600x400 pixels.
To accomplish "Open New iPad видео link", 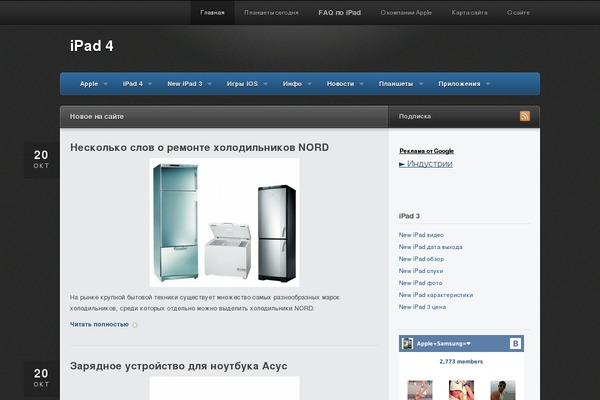I will click(421, 235).
